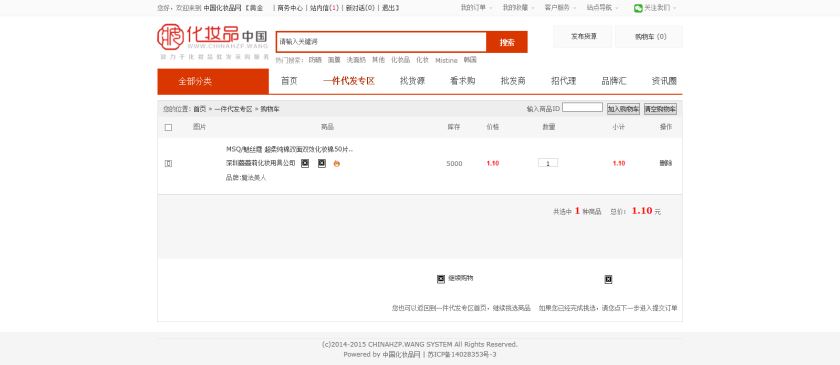Click the footer ICP备 14028353号-3 link
Viewport: 840px width, 365px height.
[x=462, y=354]
